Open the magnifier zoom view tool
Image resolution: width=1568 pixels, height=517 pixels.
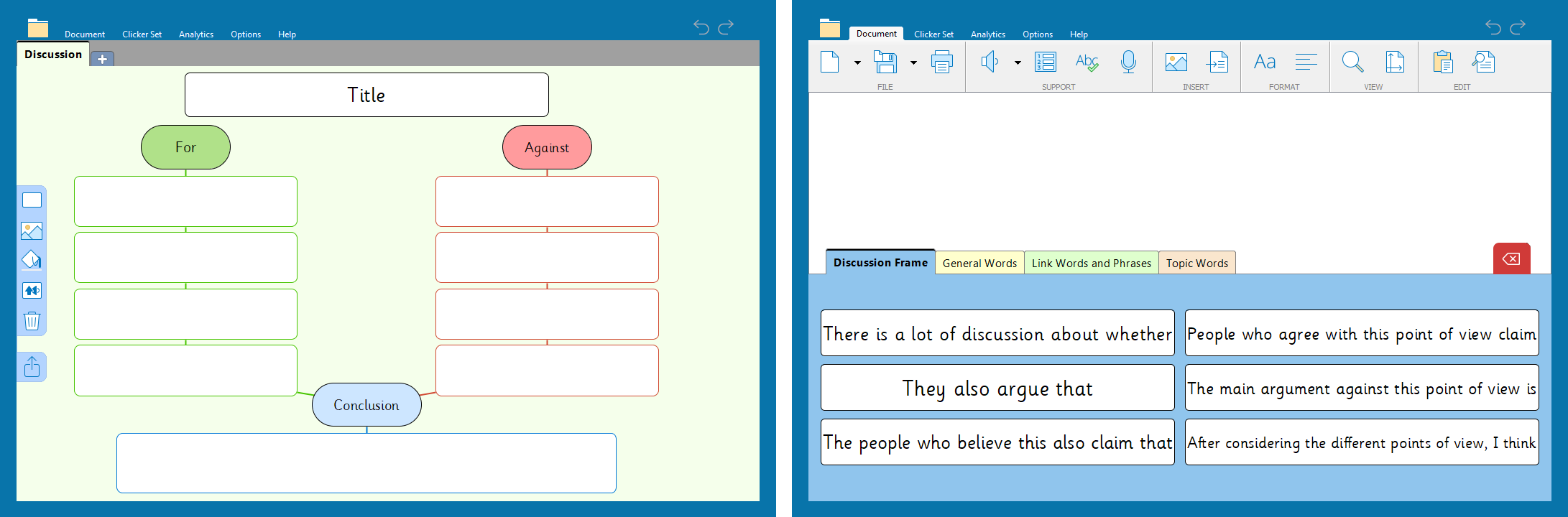point(1352,62)
